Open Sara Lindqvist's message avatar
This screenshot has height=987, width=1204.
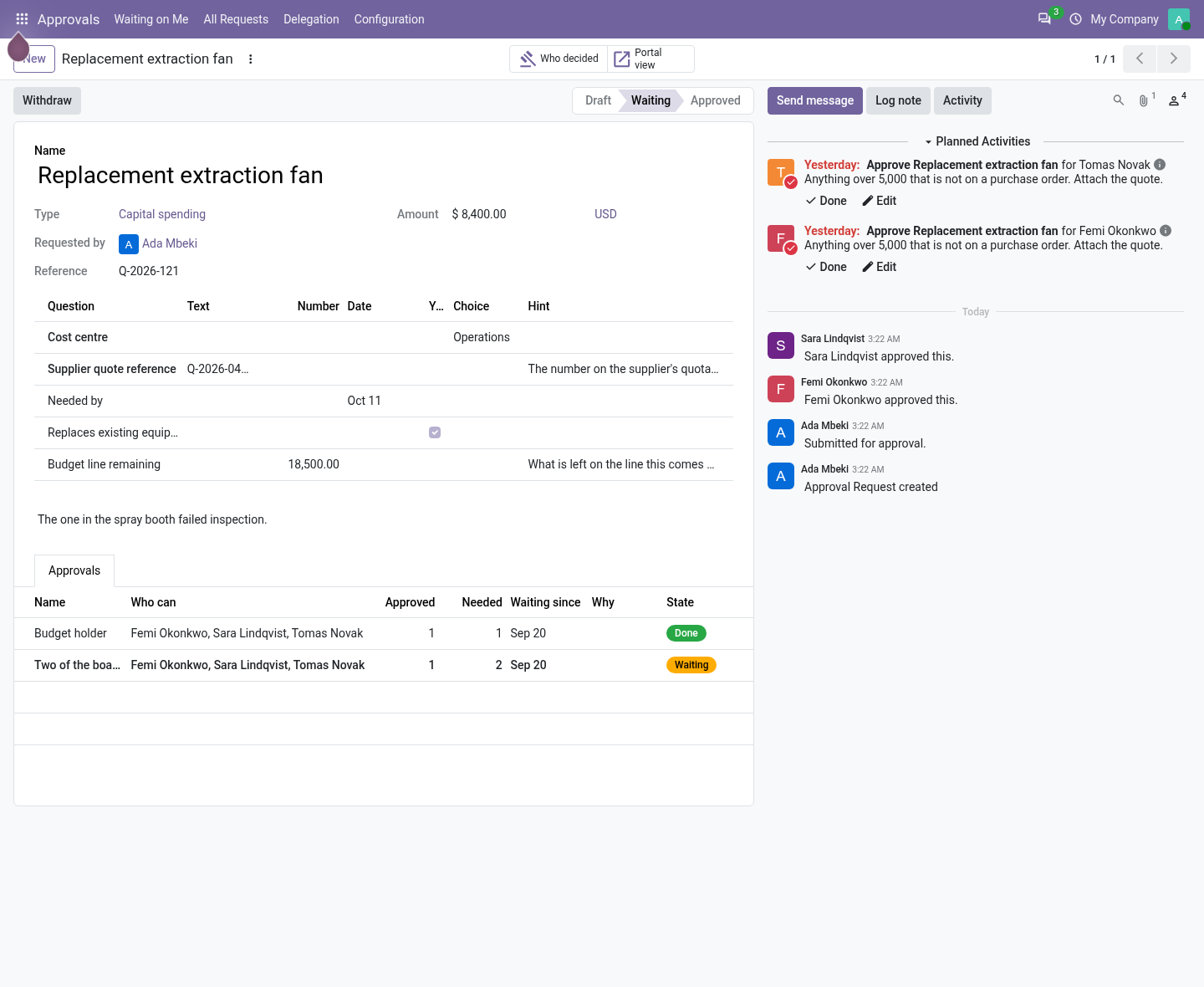coord(781,345)
